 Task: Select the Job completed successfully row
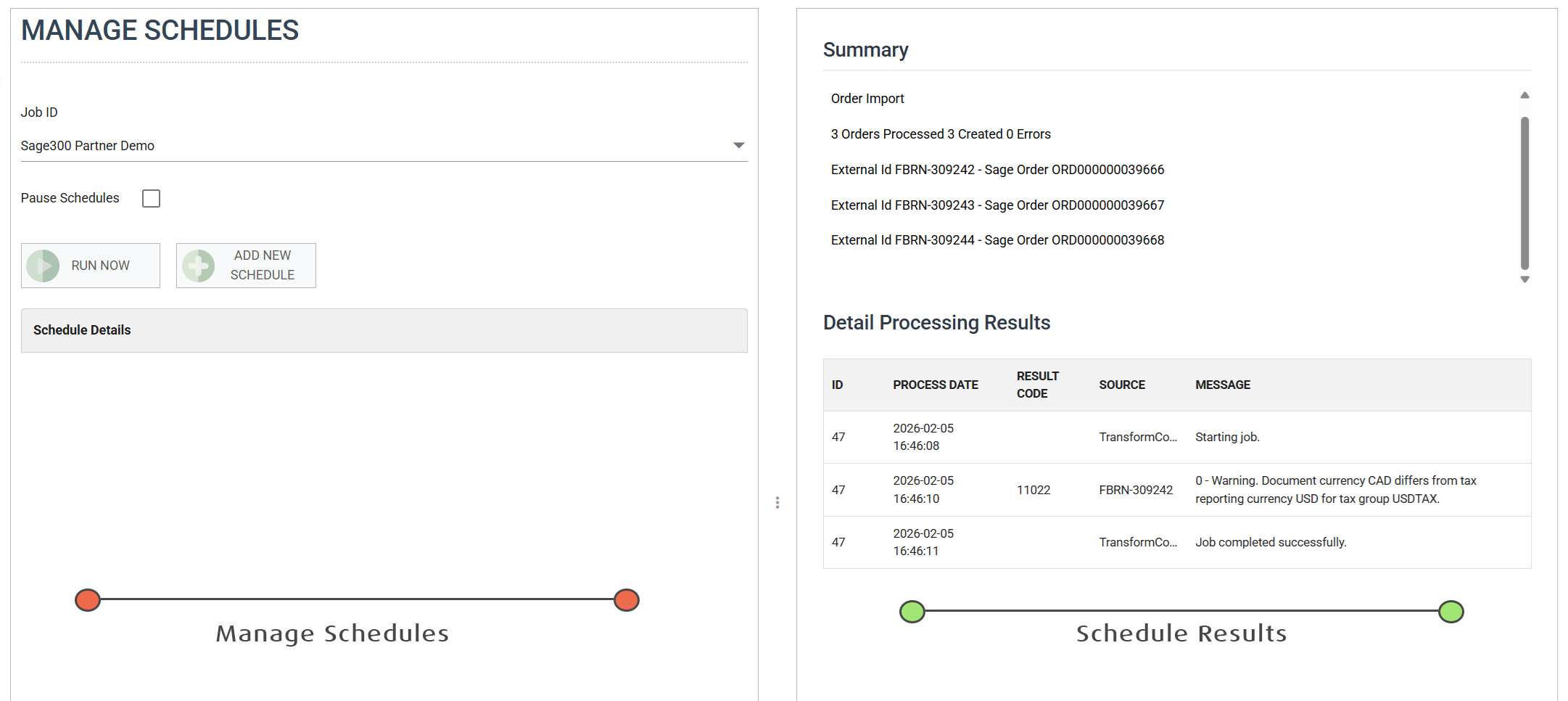point(1176,542)
